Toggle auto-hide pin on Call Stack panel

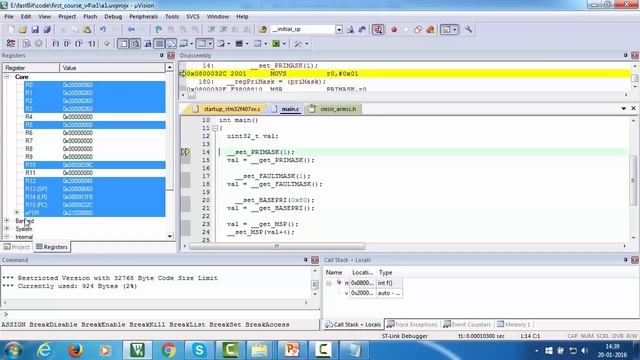[625, 260]
